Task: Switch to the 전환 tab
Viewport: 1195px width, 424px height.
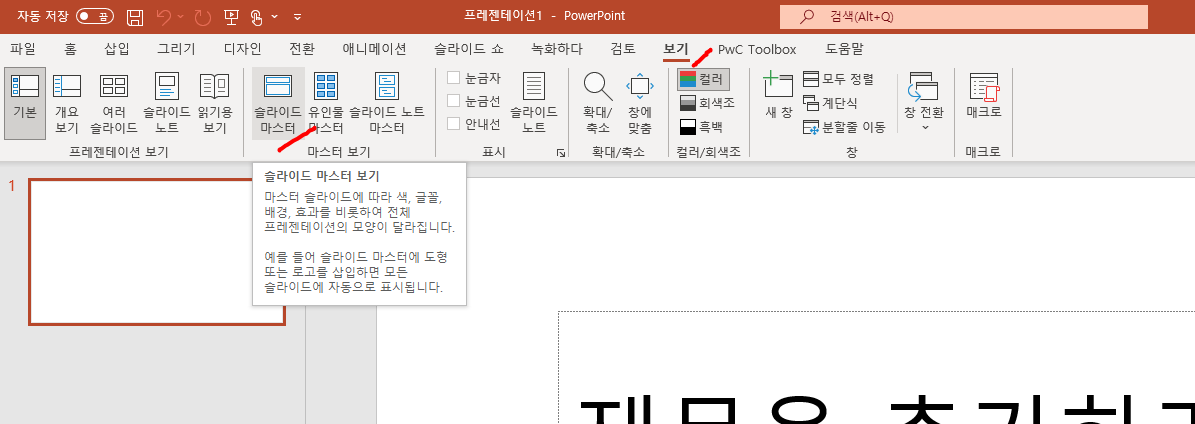Action: [302, 50]
